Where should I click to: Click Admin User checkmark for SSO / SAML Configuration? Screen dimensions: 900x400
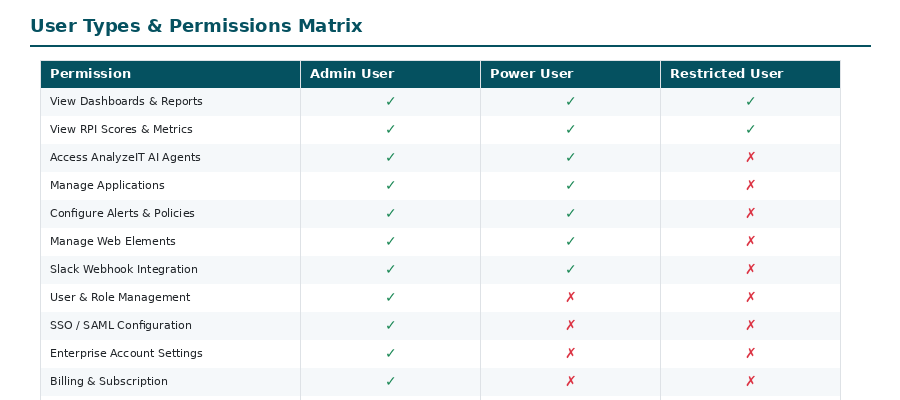coord(390,325)
